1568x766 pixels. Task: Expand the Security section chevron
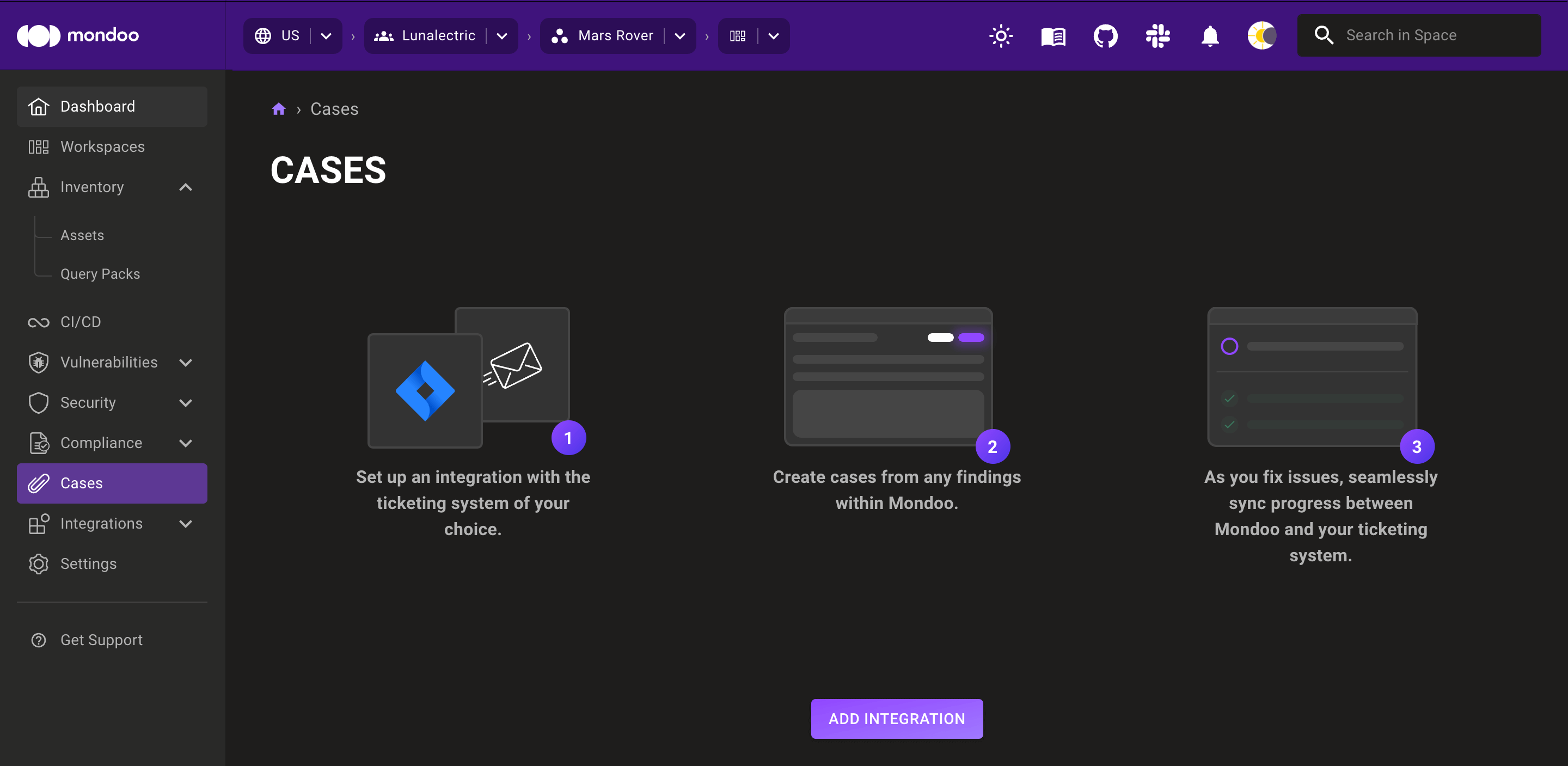186,402
